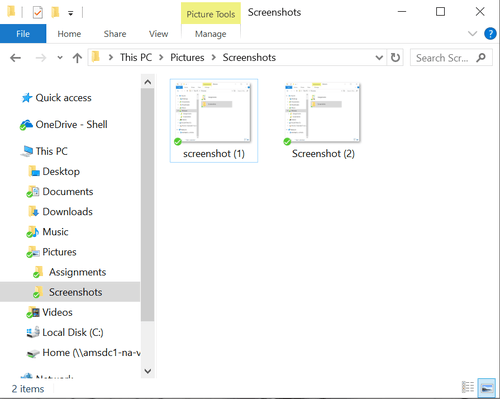Click the Quick access star icon
The height and width of the screenshot is (399, 500).
tap(27, 98)
